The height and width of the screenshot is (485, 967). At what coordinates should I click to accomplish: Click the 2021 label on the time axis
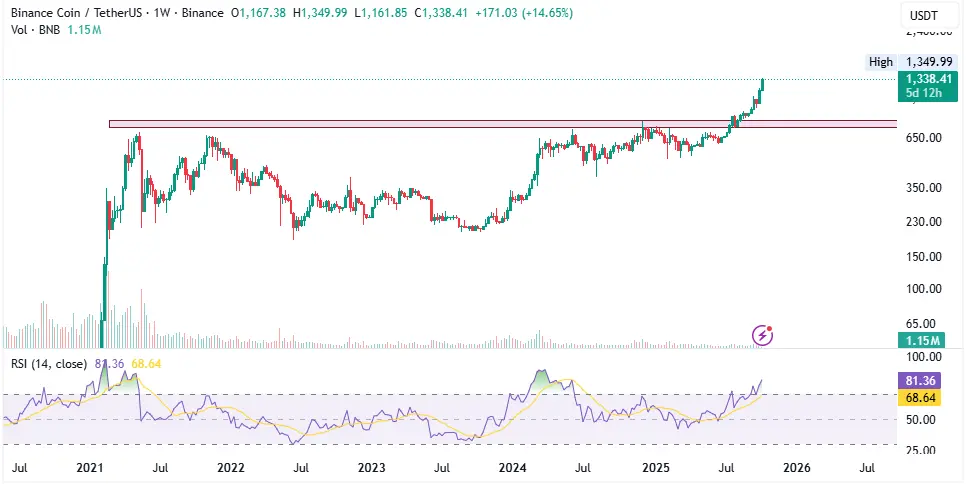(90, 468)
